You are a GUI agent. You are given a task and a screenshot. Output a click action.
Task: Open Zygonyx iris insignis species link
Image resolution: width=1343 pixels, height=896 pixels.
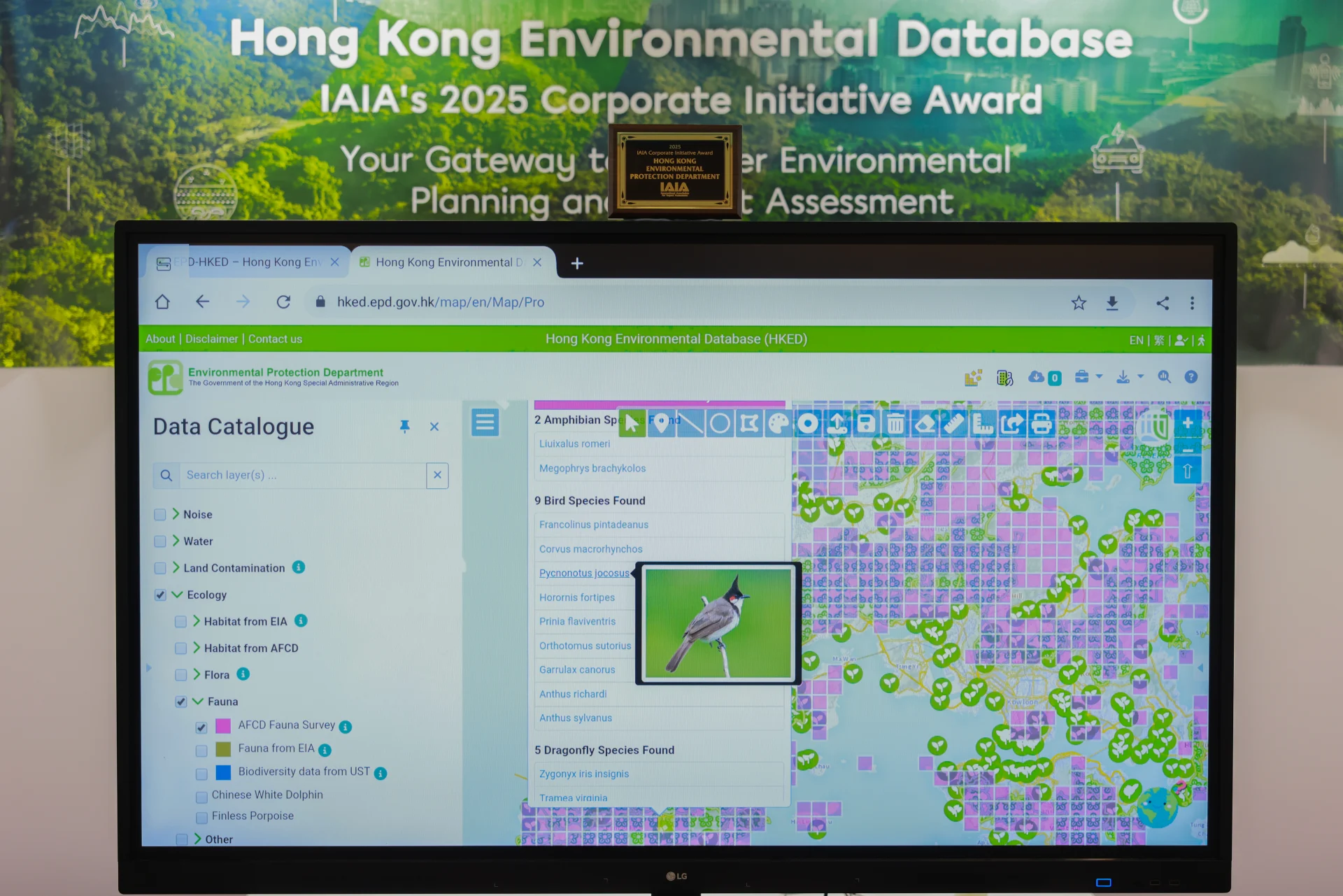pos(583,774)
